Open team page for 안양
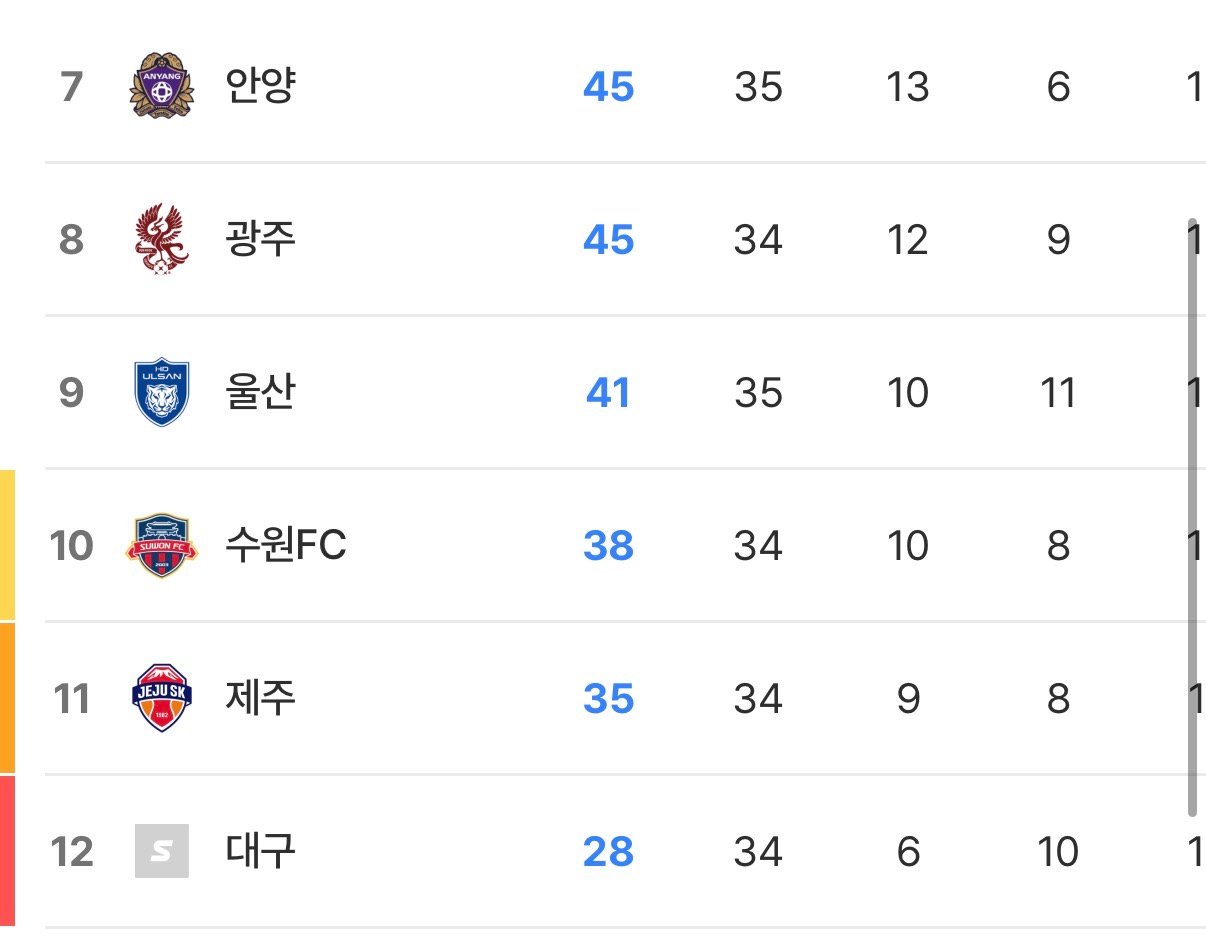The image size is (1206, 934). click(x=261, y=87)
